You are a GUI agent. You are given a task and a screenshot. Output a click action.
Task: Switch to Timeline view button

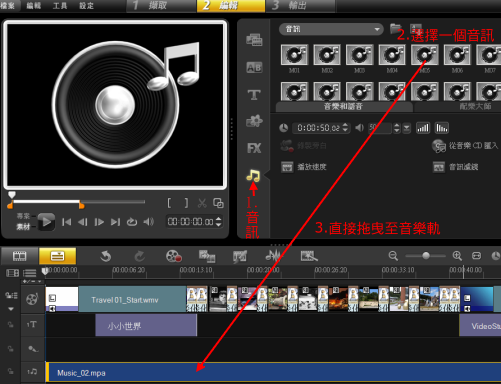coord(57,256)
